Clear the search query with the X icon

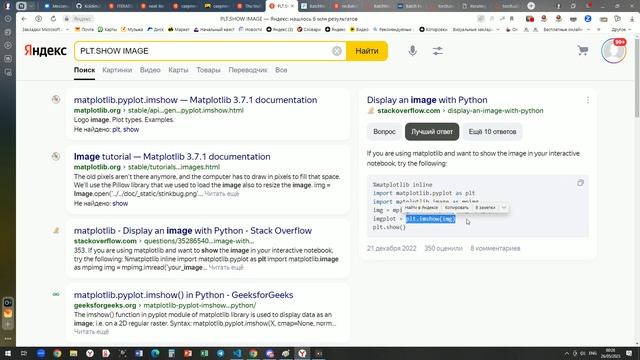(x=337, y=51)
